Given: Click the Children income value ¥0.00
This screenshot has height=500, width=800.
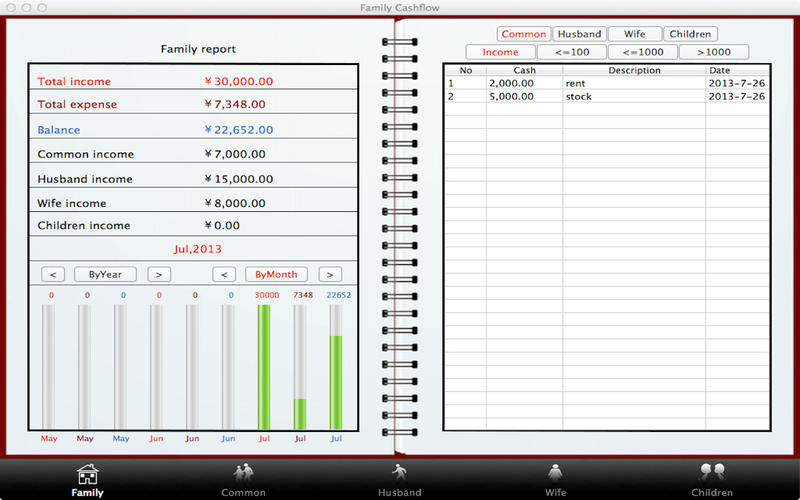Looking at the screenshot, I should pyautogui.click(x=222, y=226).
